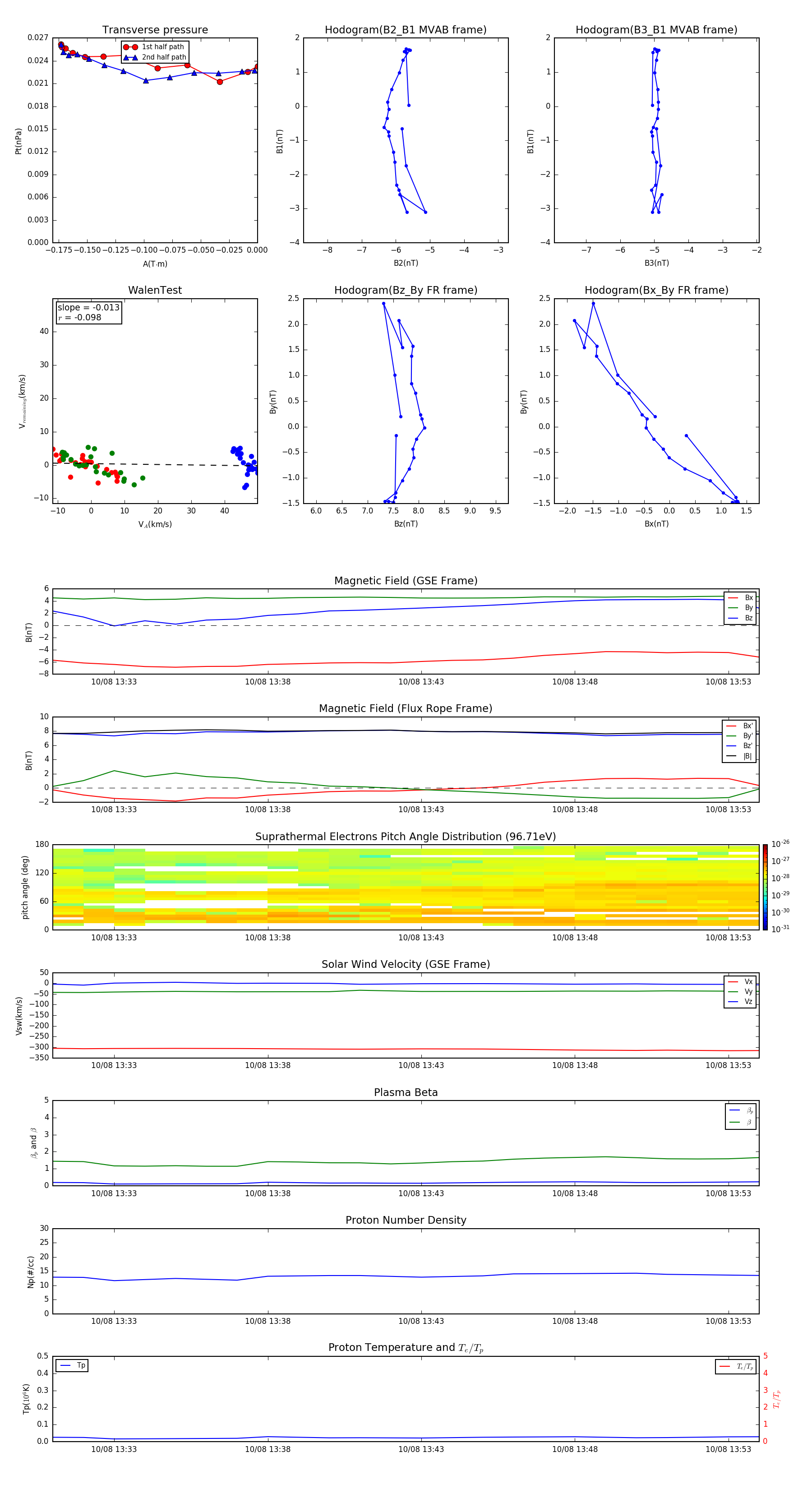Screen dimensions: 812x1489
Task: Click the 'B3(nT)' x-axis label
Action: 656,263
